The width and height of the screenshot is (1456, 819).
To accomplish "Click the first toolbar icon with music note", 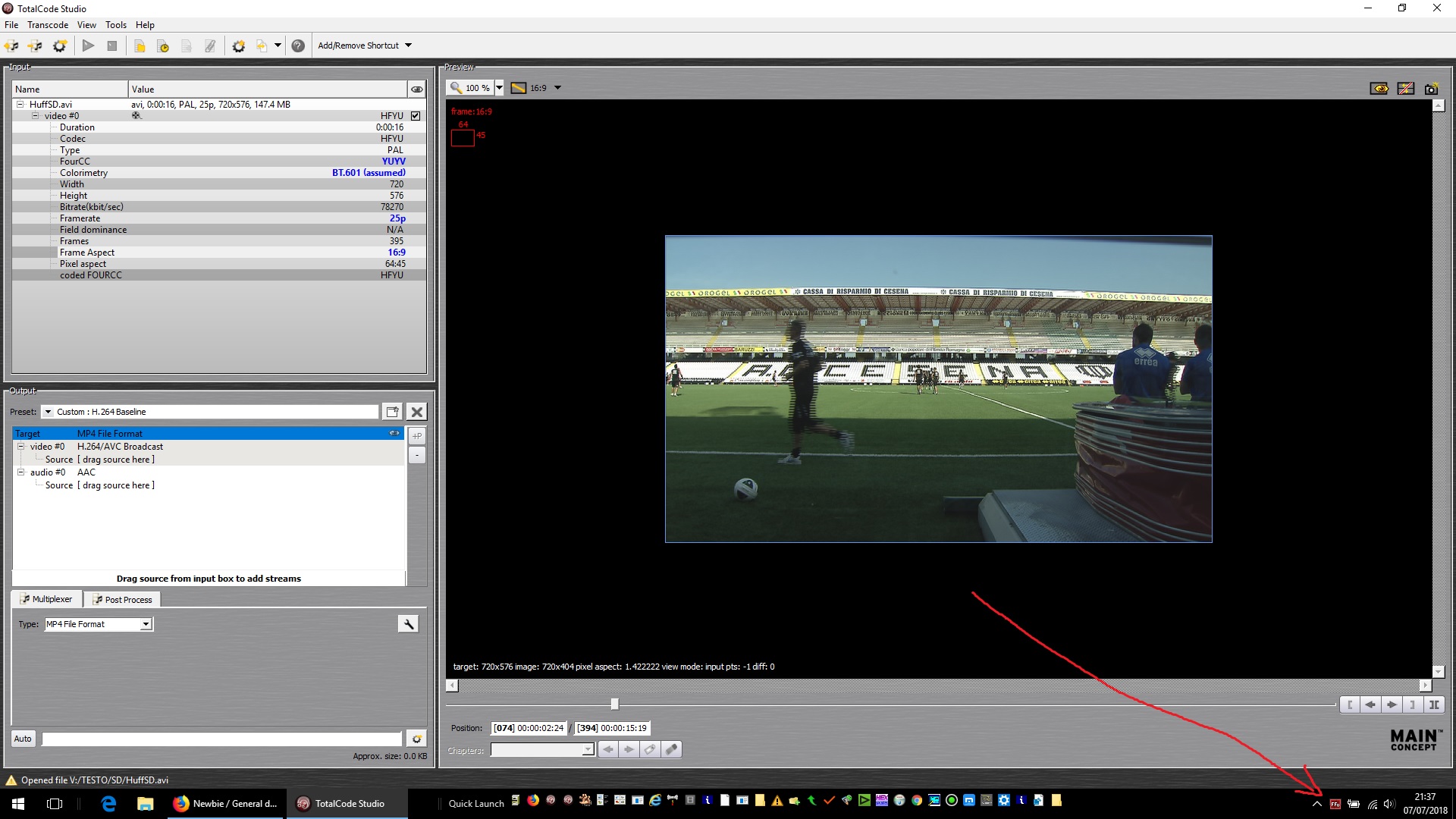I will (x=11, y=45).
